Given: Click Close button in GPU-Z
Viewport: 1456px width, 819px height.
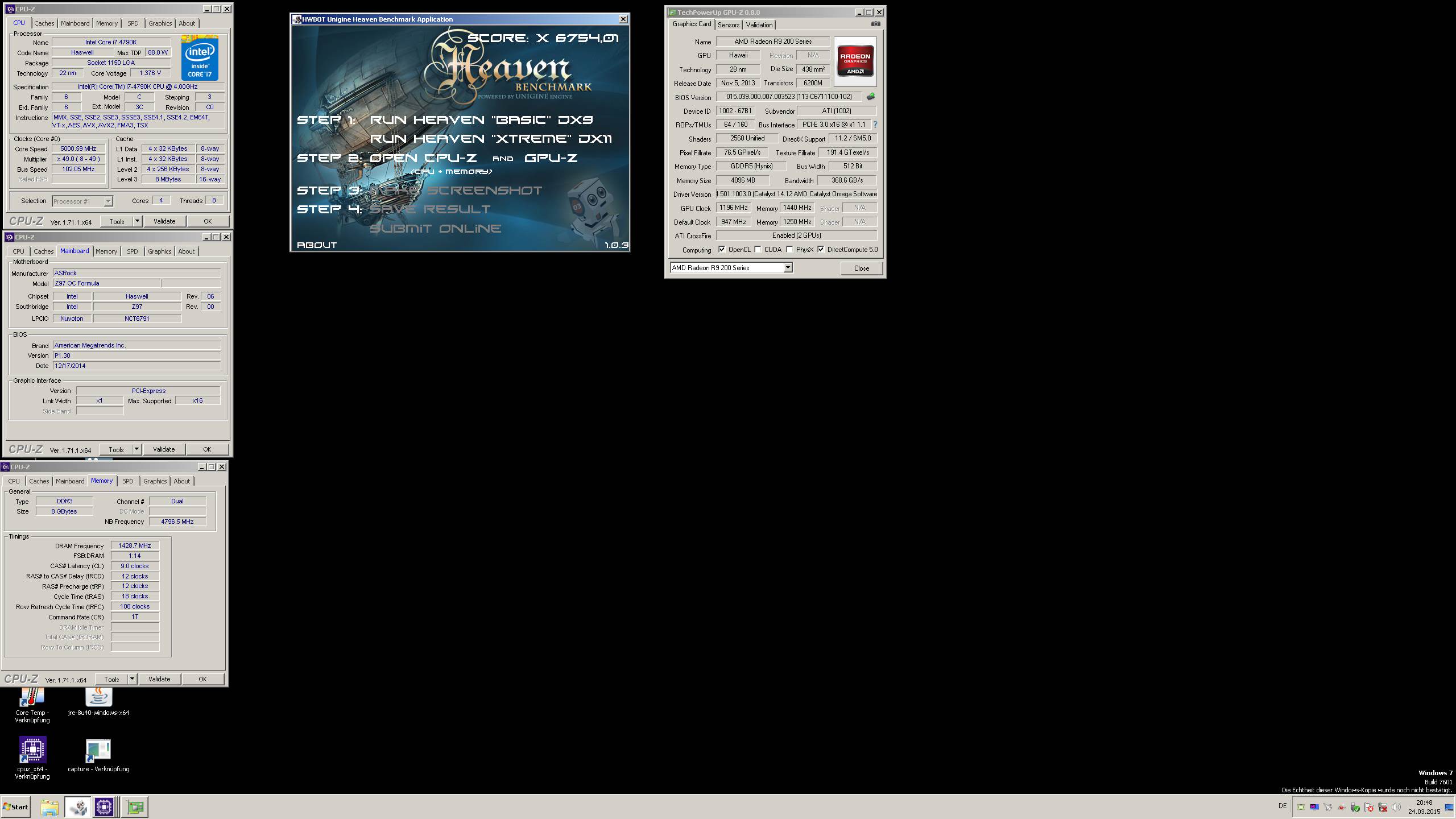Looking at the screenshot, I should [x=861, y=268].
